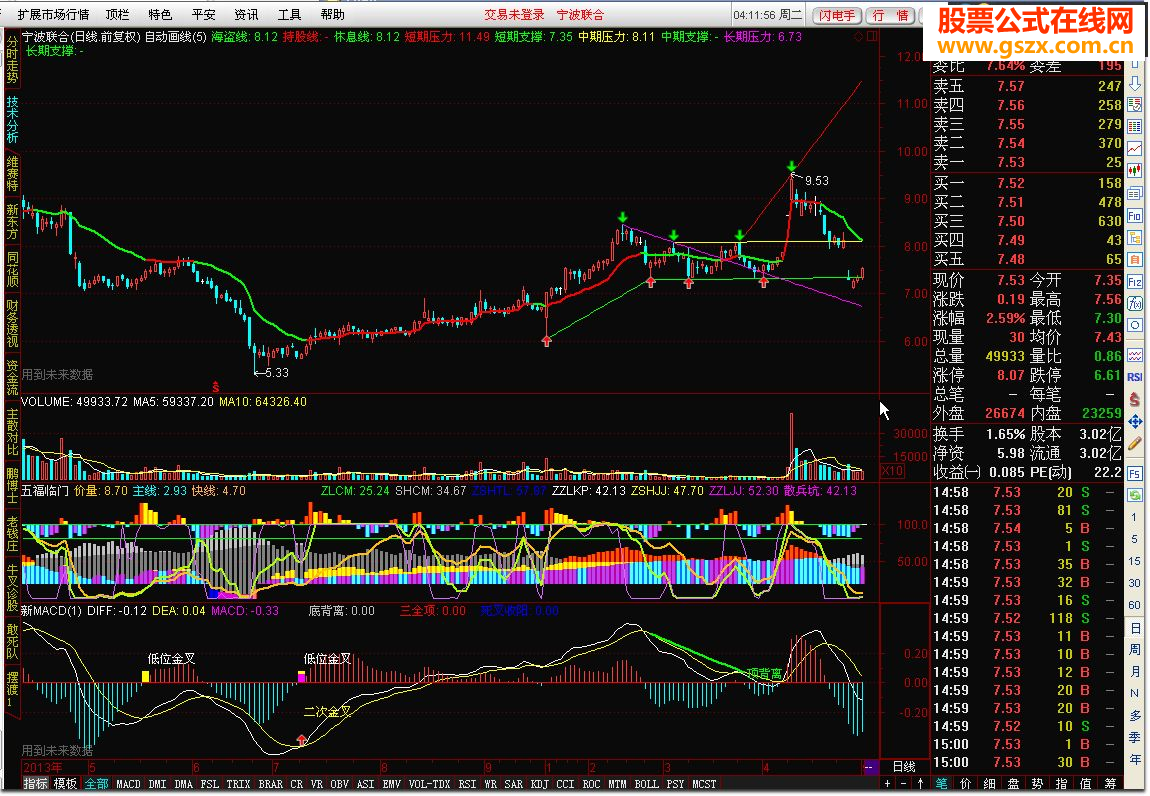Open the quote list with checkmark icon

(1135, 105)
